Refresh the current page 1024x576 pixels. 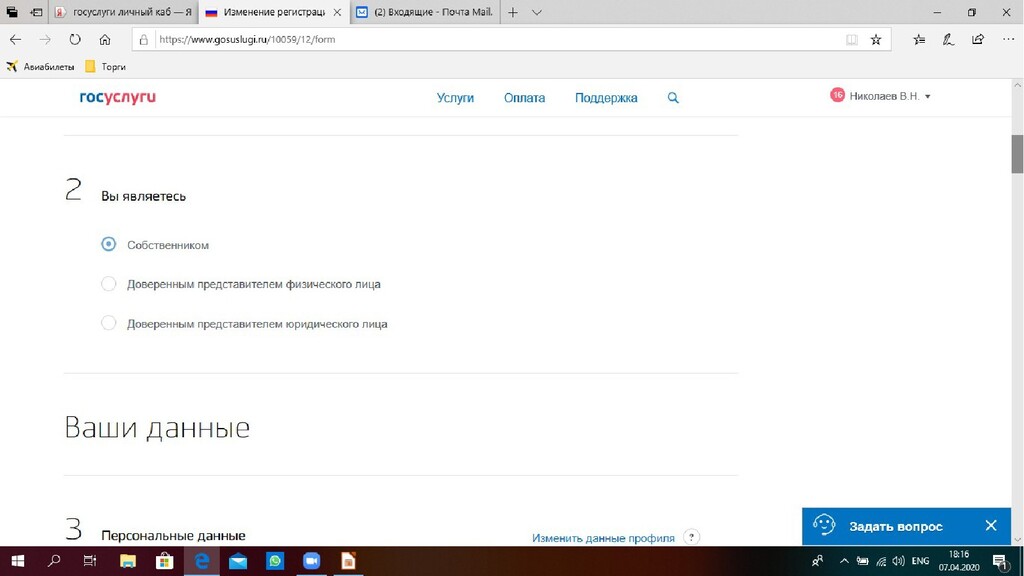coord(75,40)
